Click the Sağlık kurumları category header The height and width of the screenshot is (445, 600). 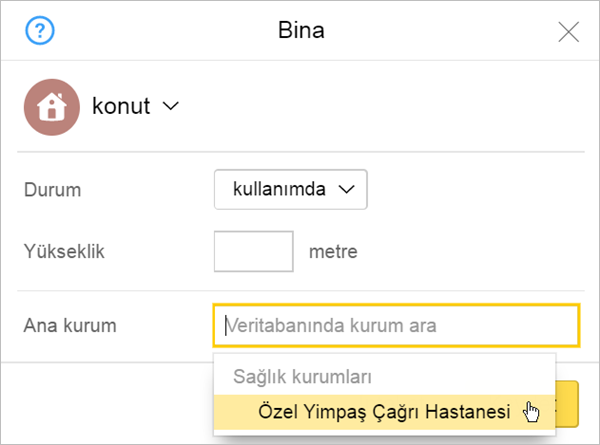[x=302, y=377]
